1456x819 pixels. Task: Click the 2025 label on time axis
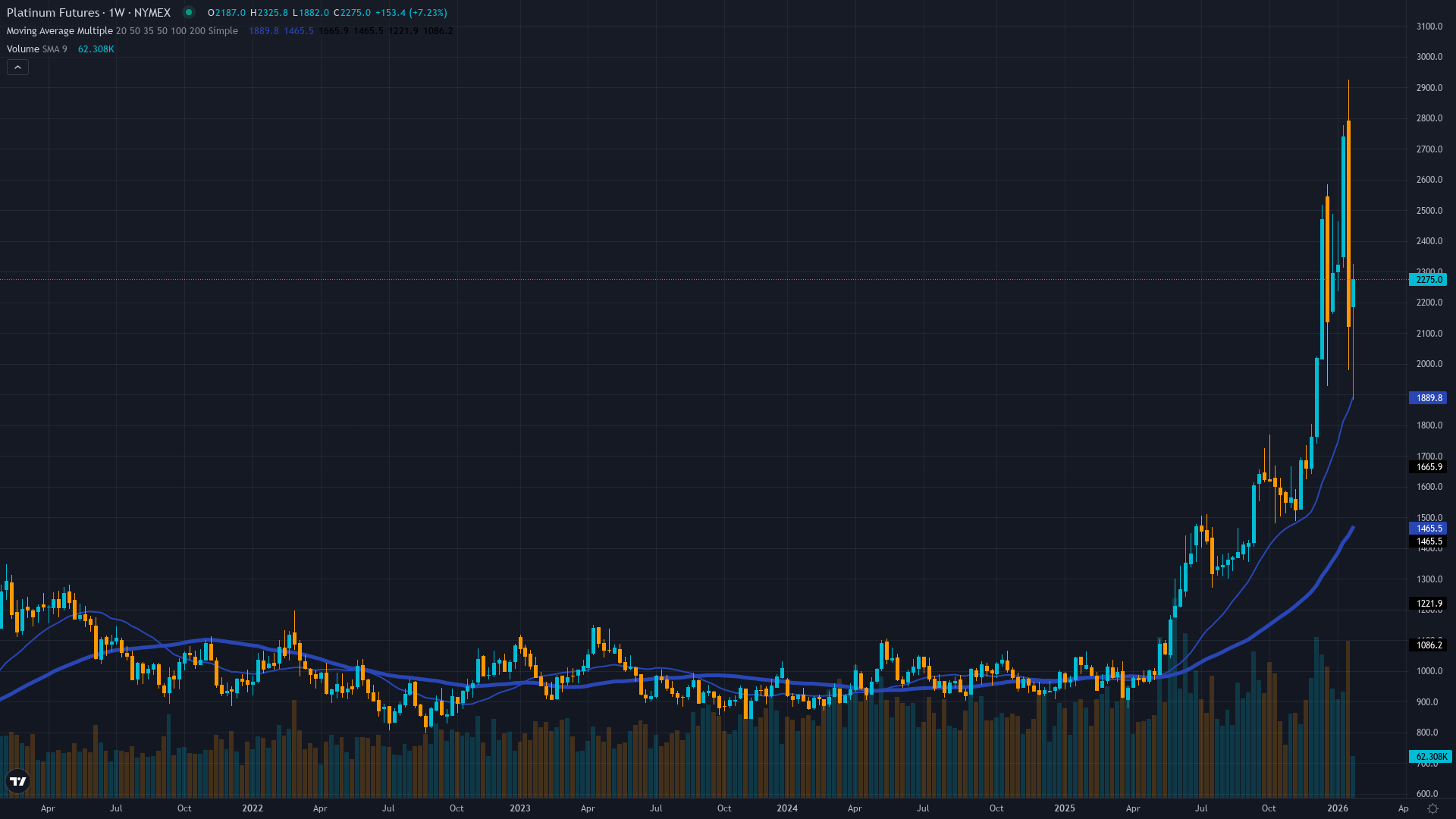coord(1065,808)
